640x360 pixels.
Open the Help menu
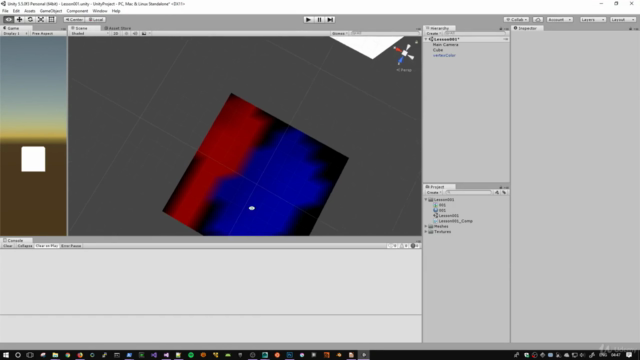(x=116, y=11)
